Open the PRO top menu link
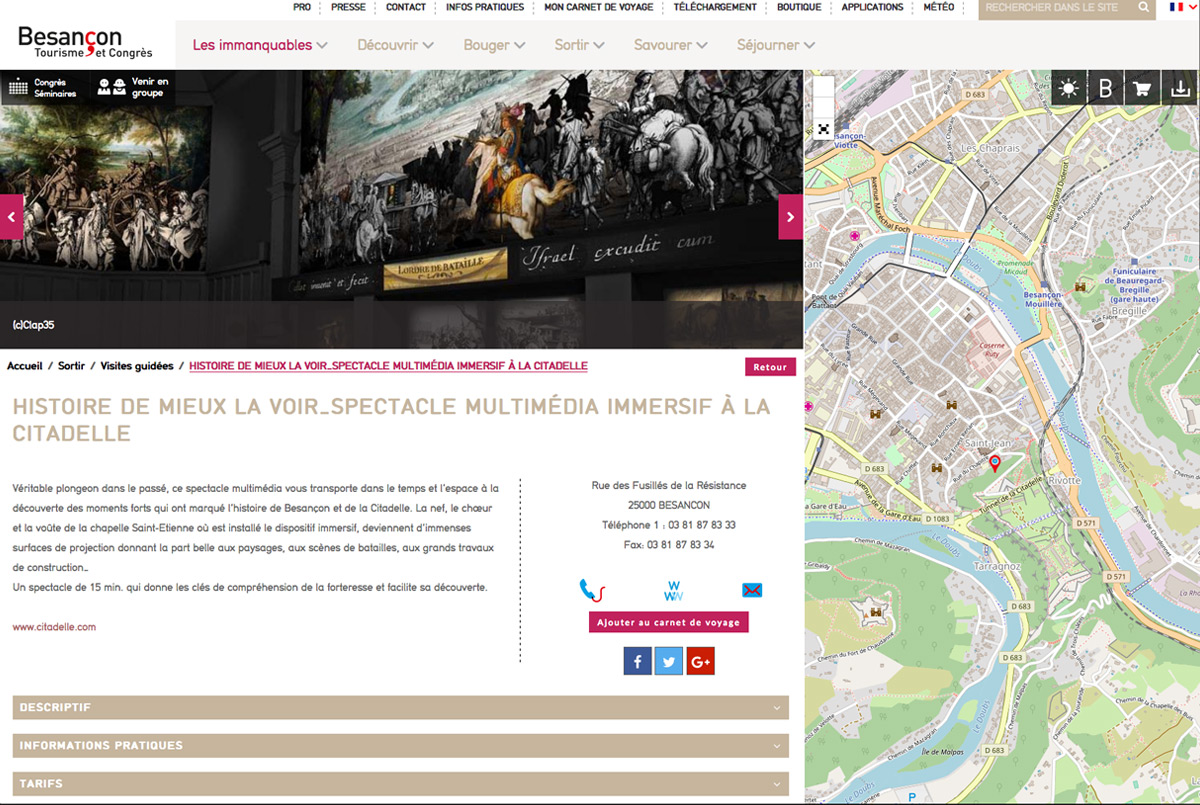This screenshot has width=1200, height=805. click(x=302, y=7)
